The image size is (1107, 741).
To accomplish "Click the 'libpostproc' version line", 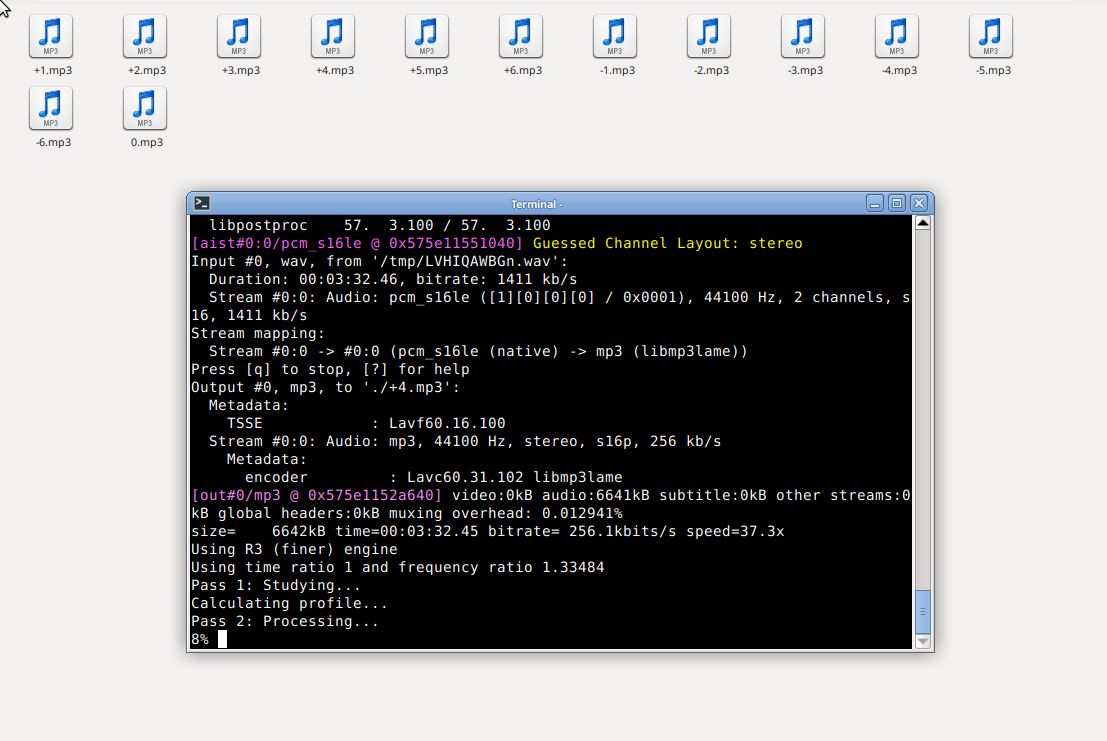I will point(380,225).
